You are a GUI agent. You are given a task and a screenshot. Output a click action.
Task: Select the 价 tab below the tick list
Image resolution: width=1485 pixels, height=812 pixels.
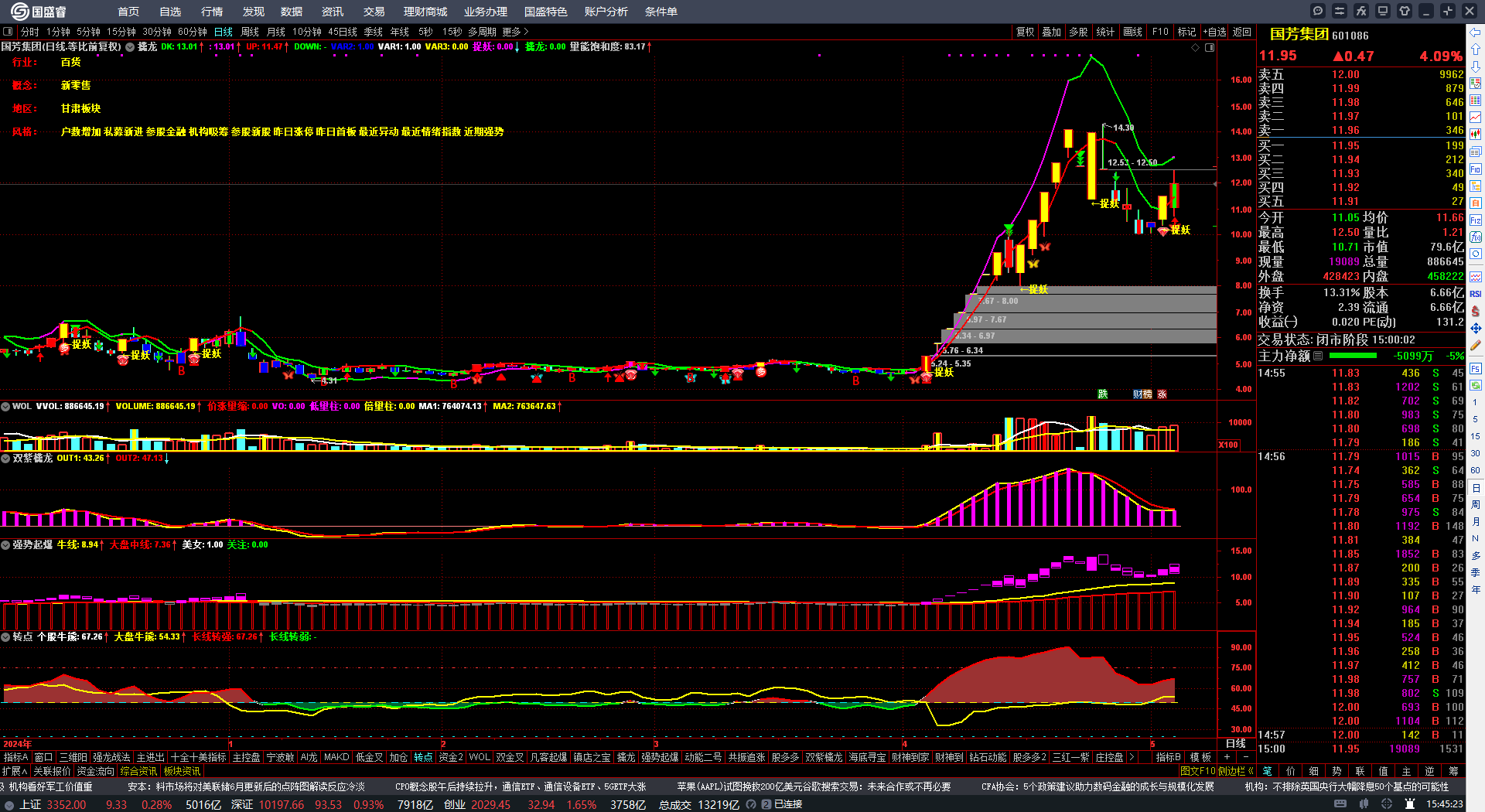click(x=1291, y=771)
